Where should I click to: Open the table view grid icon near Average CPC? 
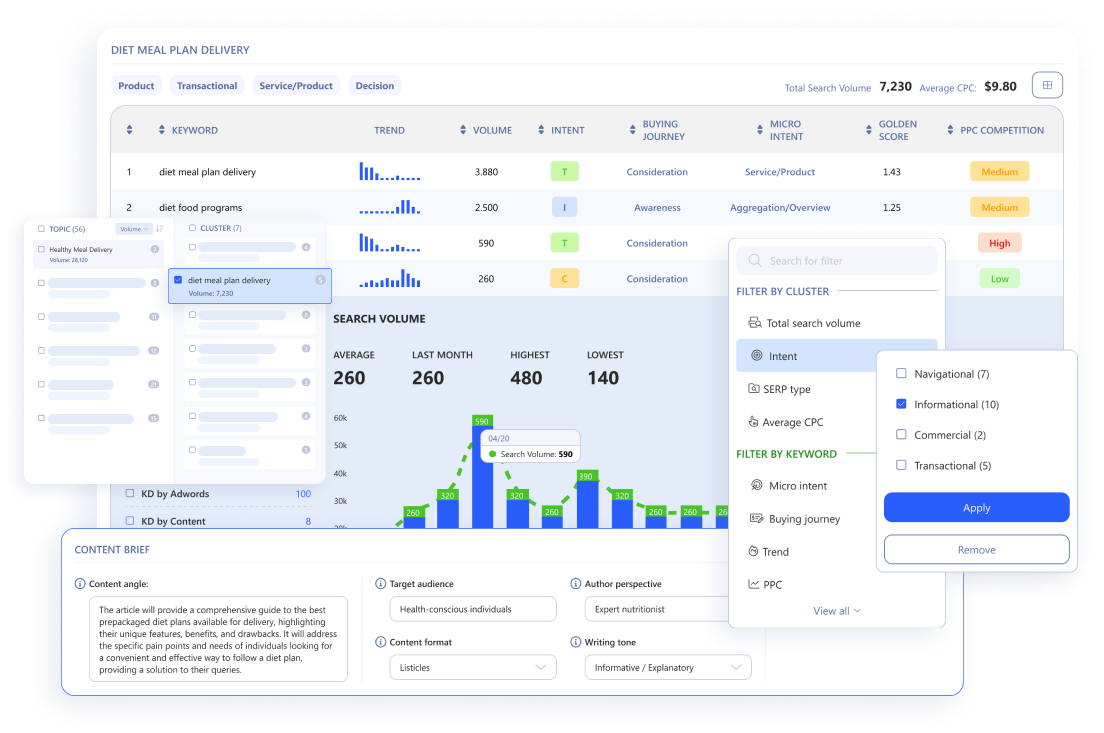[x=1047, y=85]
